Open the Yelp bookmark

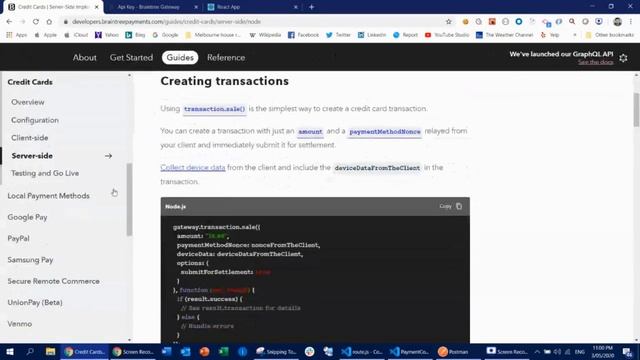550,35
